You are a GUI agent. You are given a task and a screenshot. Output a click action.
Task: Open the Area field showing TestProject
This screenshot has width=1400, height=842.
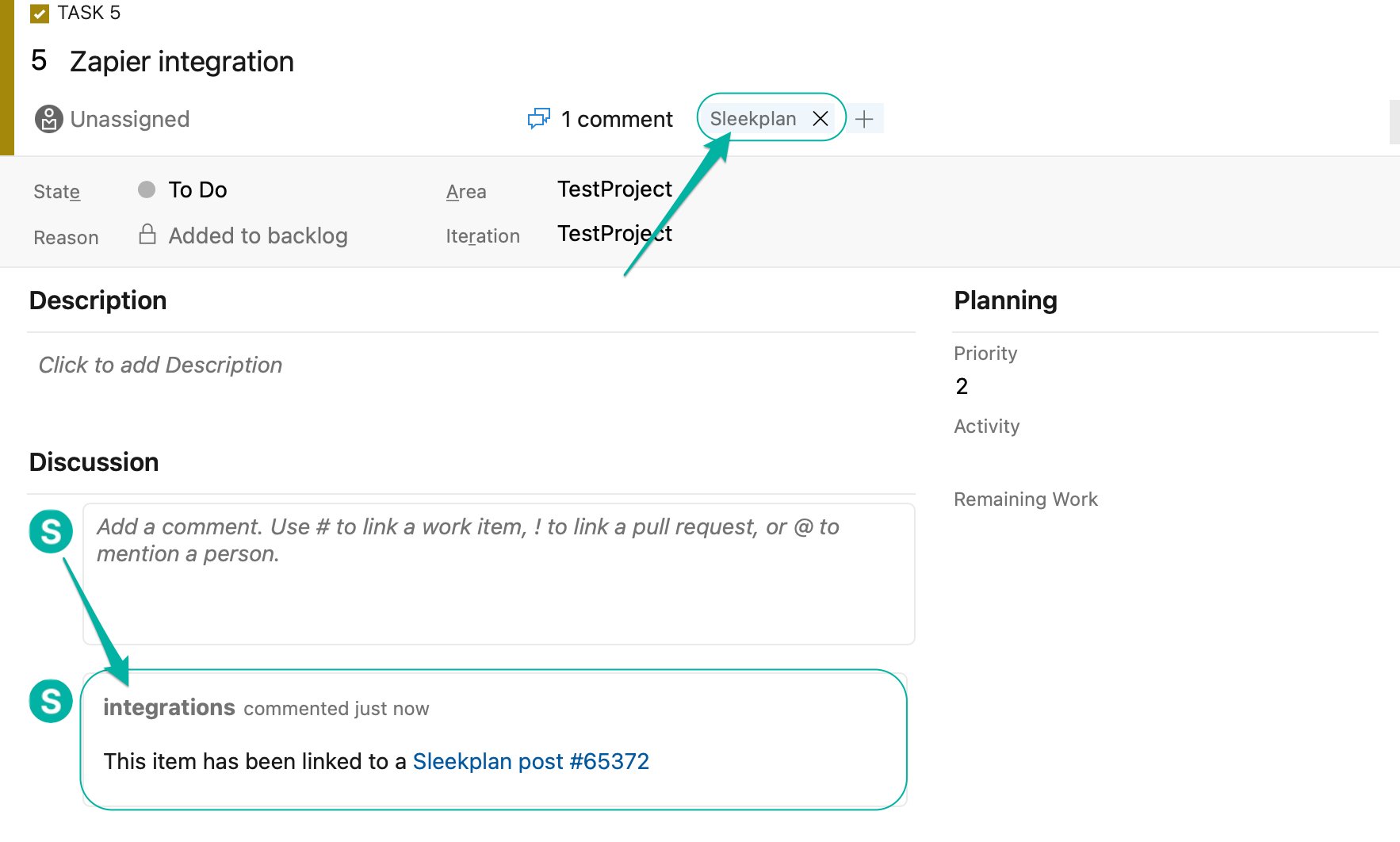click(614, 189)
